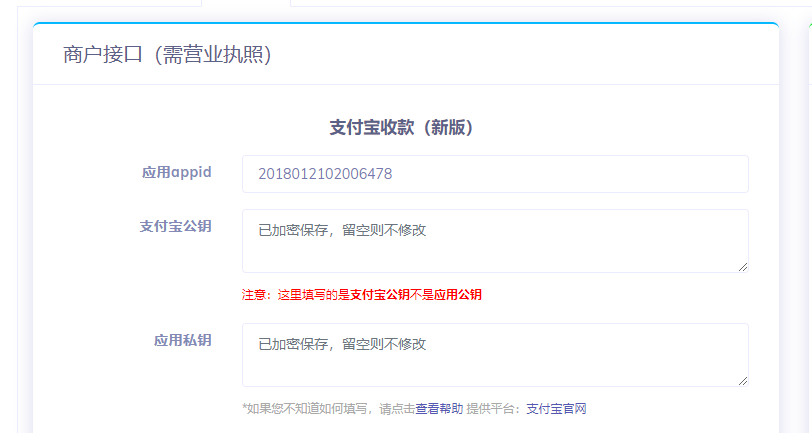812x433 pixels.
Task: Click the 应用私钥 label
Action: pyautogui.click(x=183, y=340)
